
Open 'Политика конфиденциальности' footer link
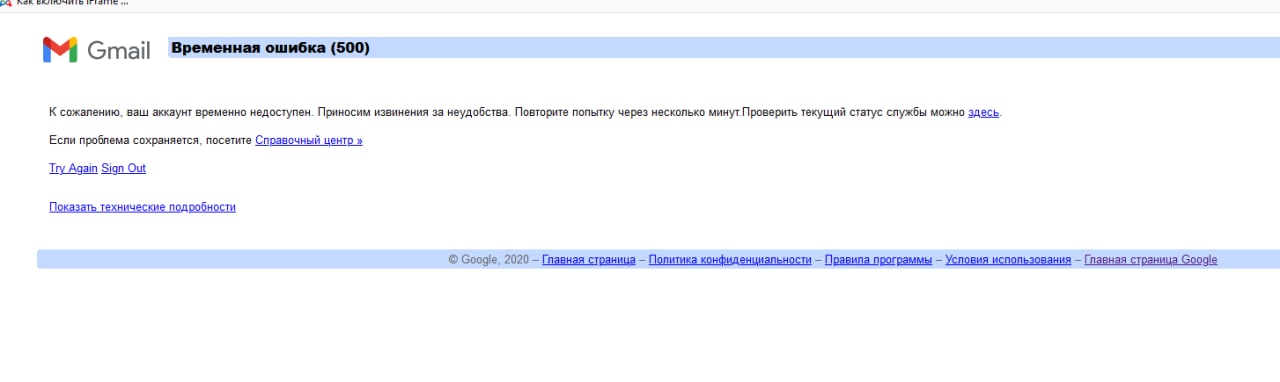730,260
